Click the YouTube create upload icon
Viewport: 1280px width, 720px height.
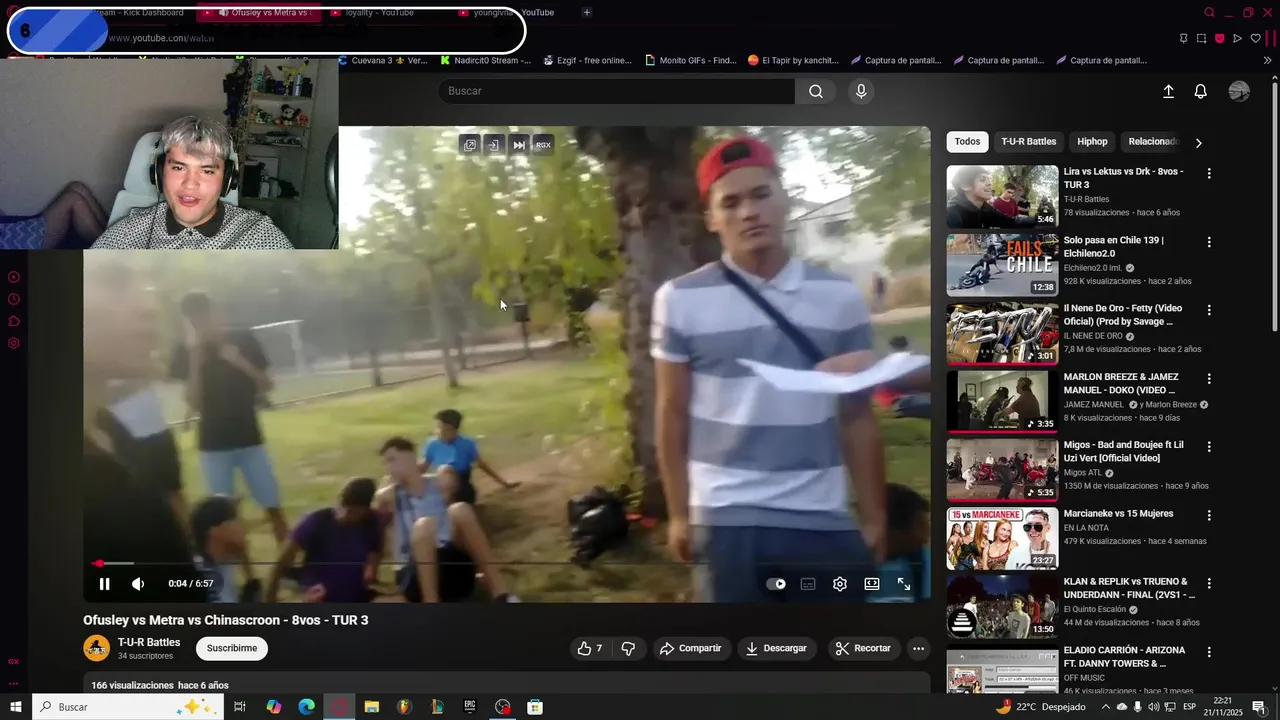(x=1168, y=91)
